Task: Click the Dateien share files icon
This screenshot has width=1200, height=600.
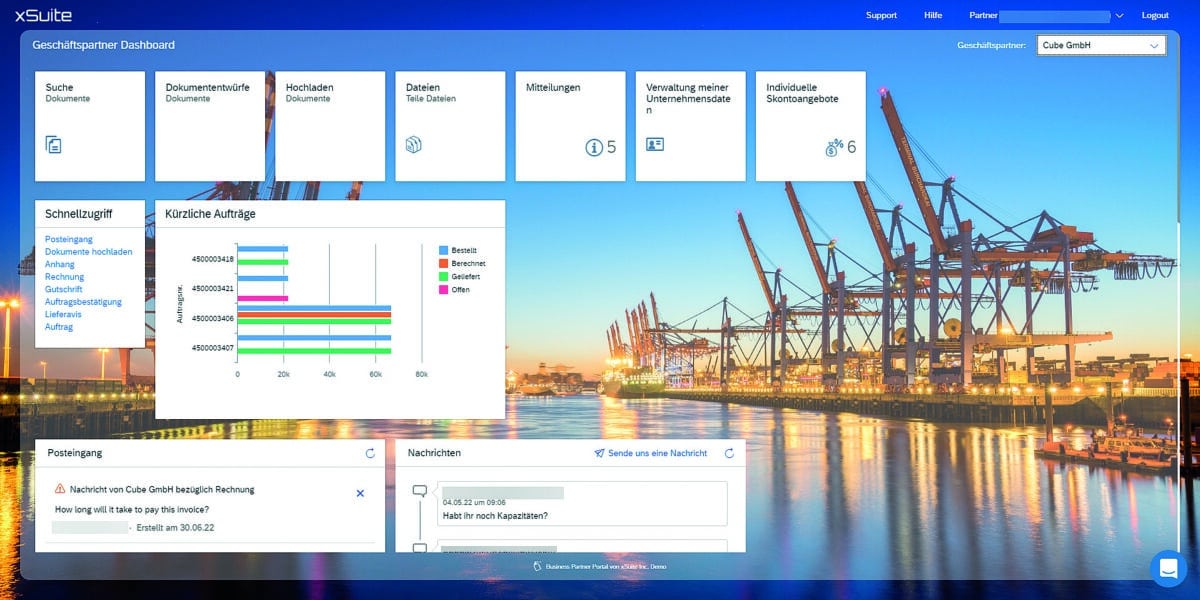Action: coord(414,145)
